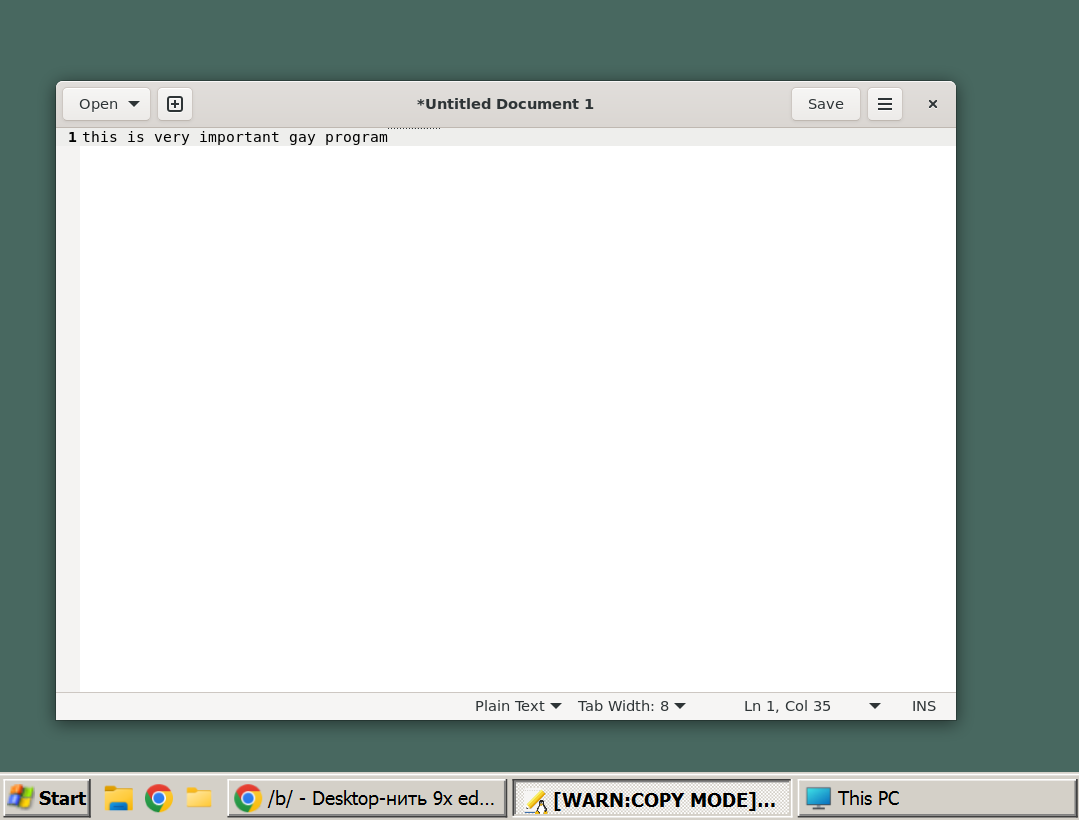Toggle the INS insert mode indicator
The width and height of the screenshot is (1079, 820).
pos(923,706)
